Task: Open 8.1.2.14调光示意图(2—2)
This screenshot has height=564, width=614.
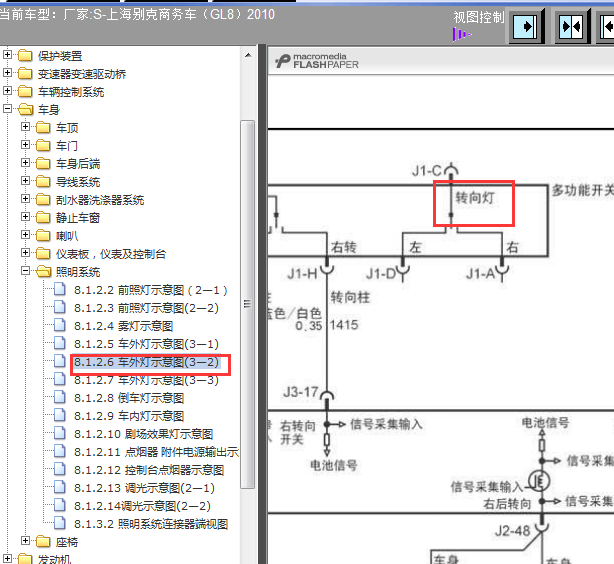Action: point(142,506)
